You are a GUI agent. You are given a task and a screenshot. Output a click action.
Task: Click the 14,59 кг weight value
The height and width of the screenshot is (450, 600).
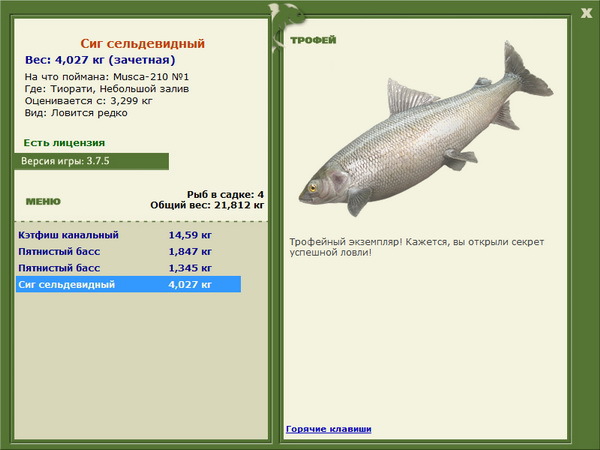(190, 235)
